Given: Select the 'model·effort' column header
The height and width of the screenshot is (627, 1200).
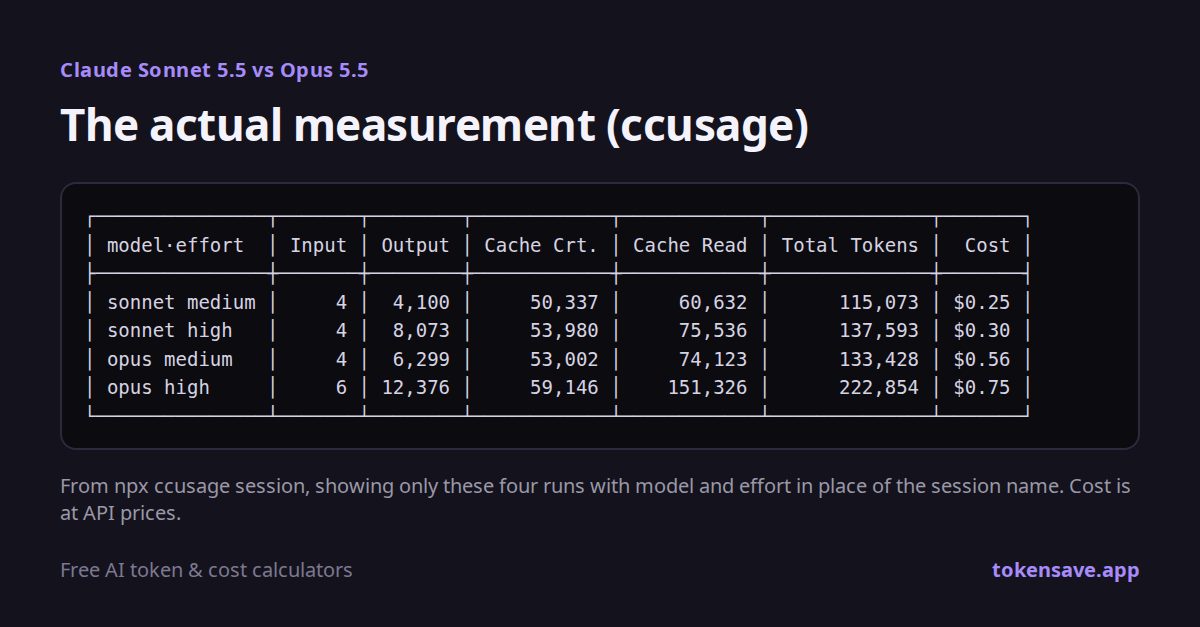Looking at the screenshot, I should coord(175,245).
